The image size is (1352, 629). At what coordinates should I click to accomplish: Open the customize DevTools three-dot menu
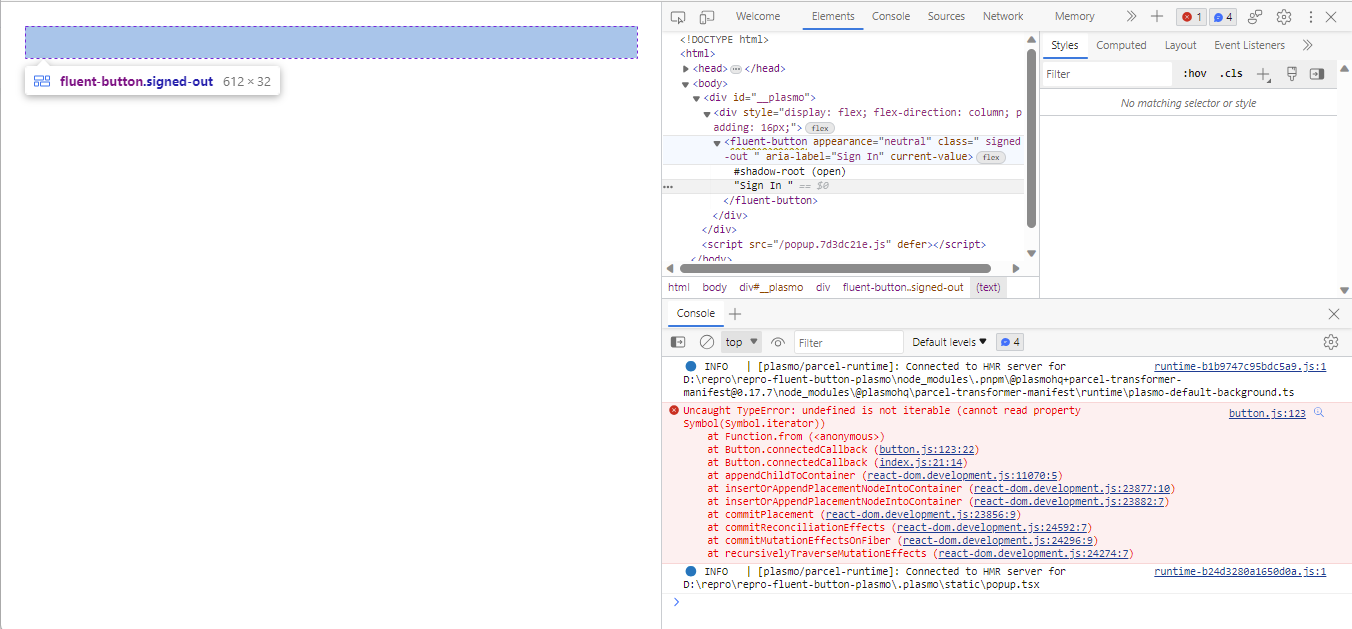click(x=1310, y=16)
